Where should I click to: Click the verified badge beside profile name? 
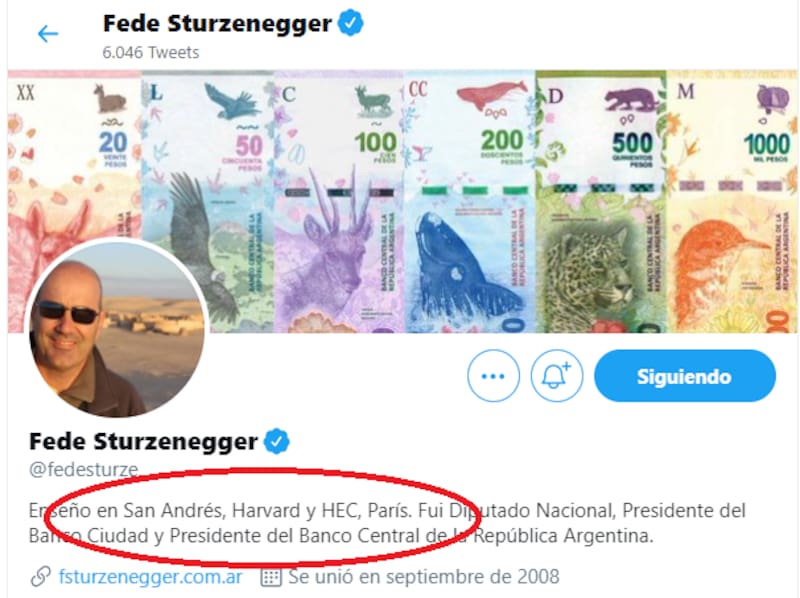pyautogui.click(x=277, y=441)
